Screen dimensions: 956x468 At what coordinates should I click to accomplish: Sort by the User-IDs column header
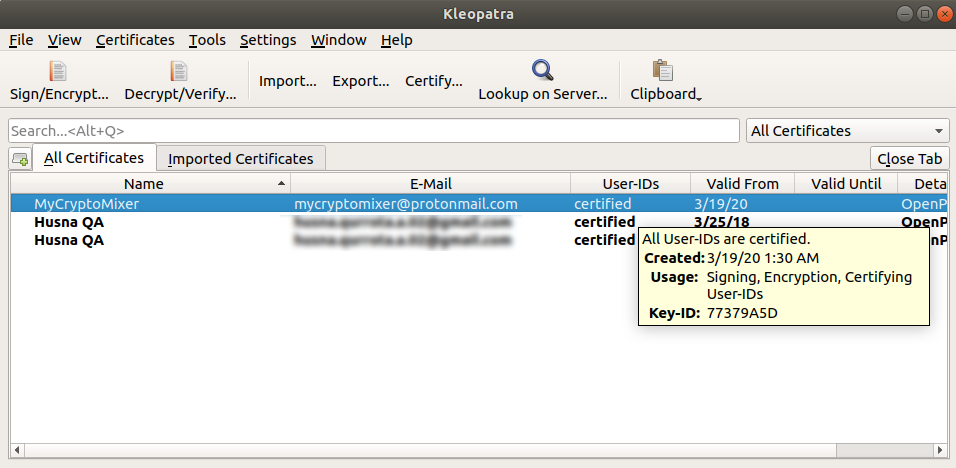630,183
